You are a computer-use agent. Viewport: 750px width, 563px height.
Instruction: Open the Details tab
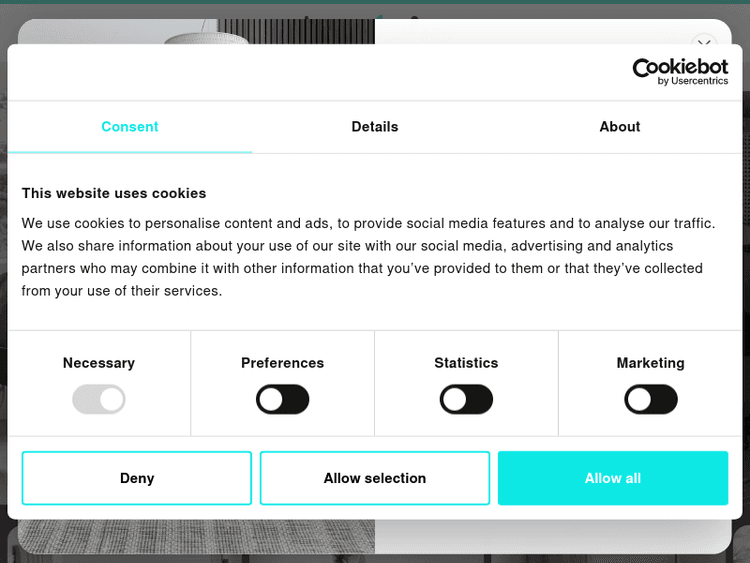(x=374, y=127)
